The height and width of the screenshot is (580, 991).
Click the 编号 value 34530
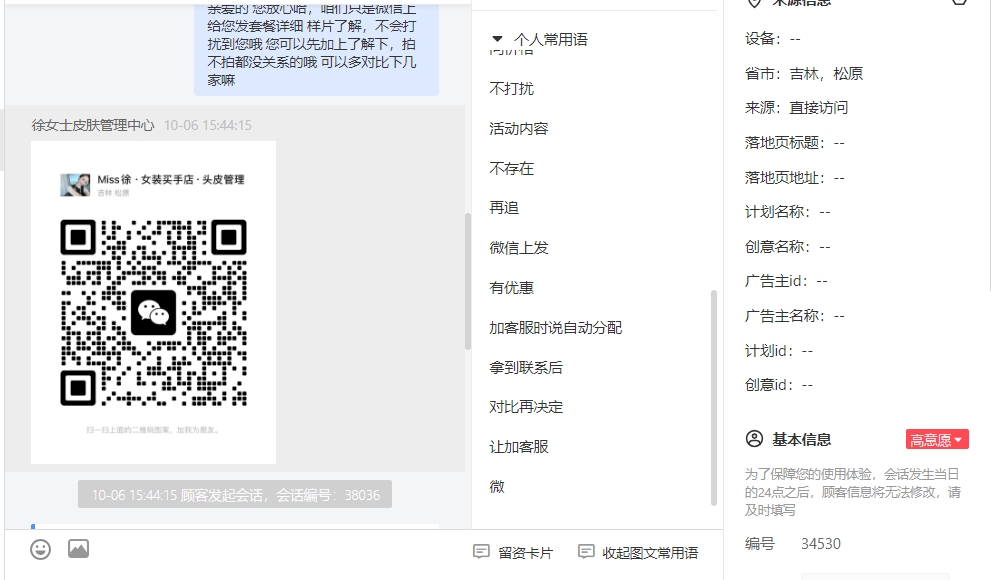(820, 544)
